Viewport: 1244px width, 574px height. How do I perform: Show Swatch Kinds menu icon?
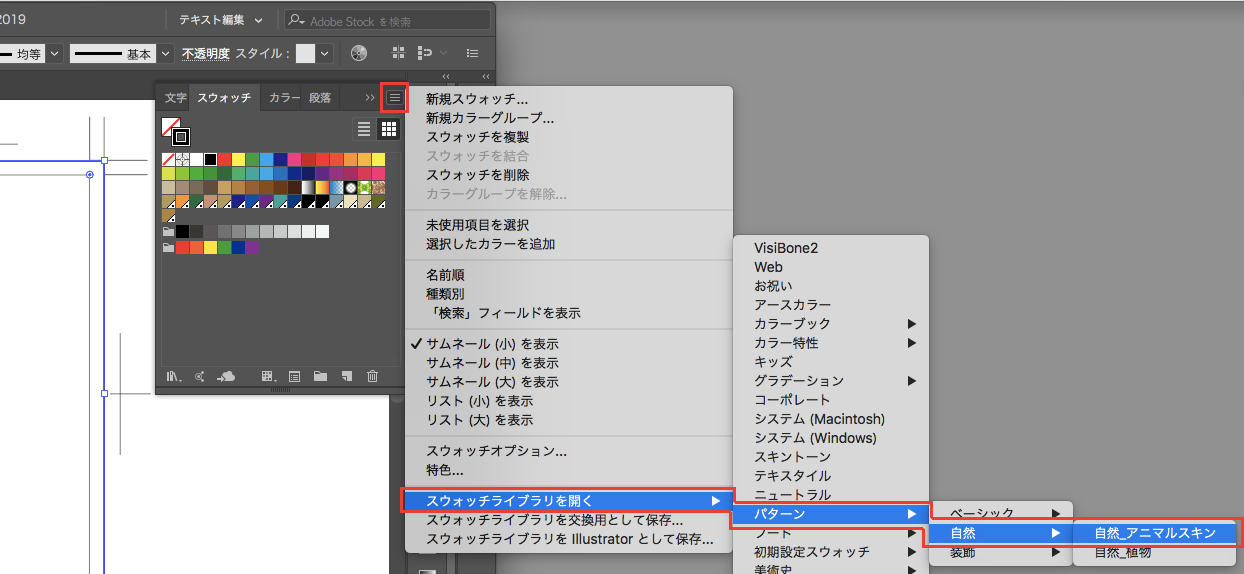coord(268,376)
